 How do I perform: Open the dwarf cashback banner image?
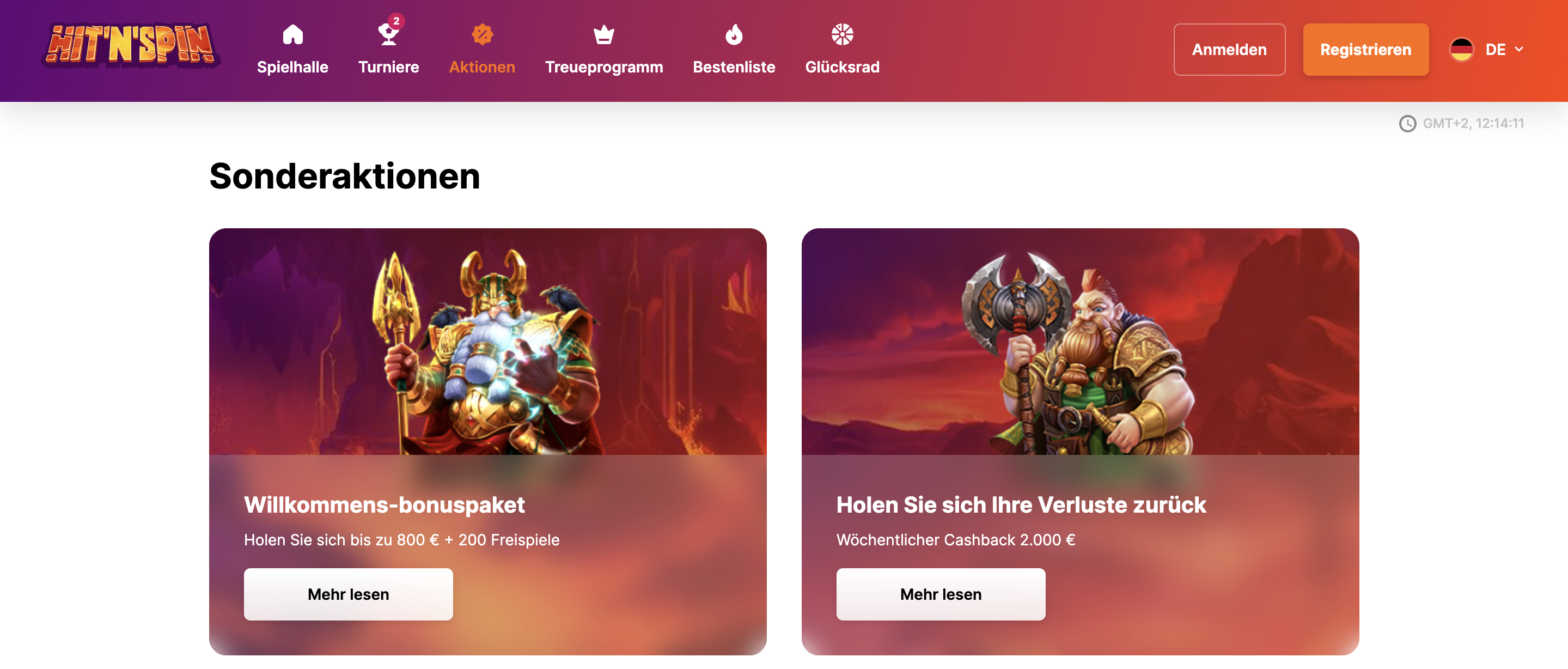point(1080,342)
